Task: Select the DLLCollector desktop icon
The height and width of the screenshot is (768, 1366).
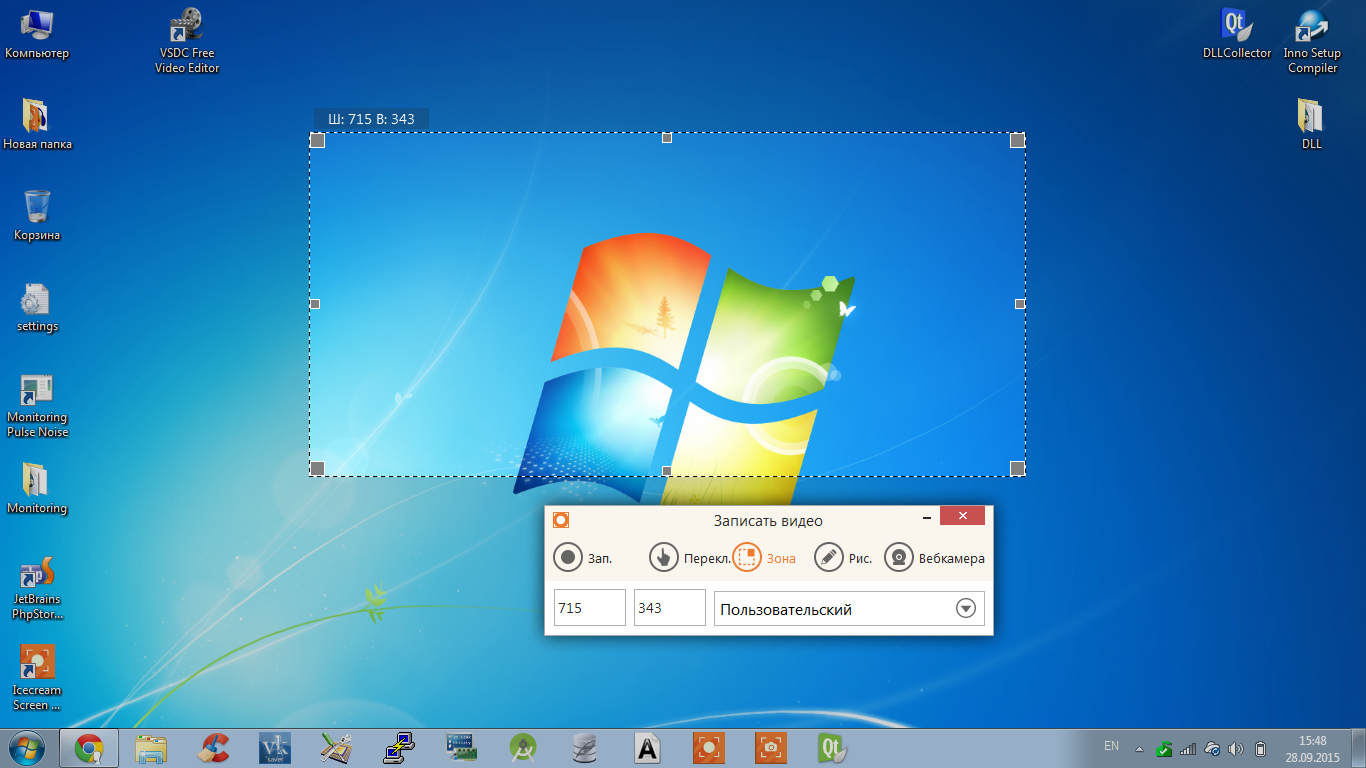Action: [1237, 33]
